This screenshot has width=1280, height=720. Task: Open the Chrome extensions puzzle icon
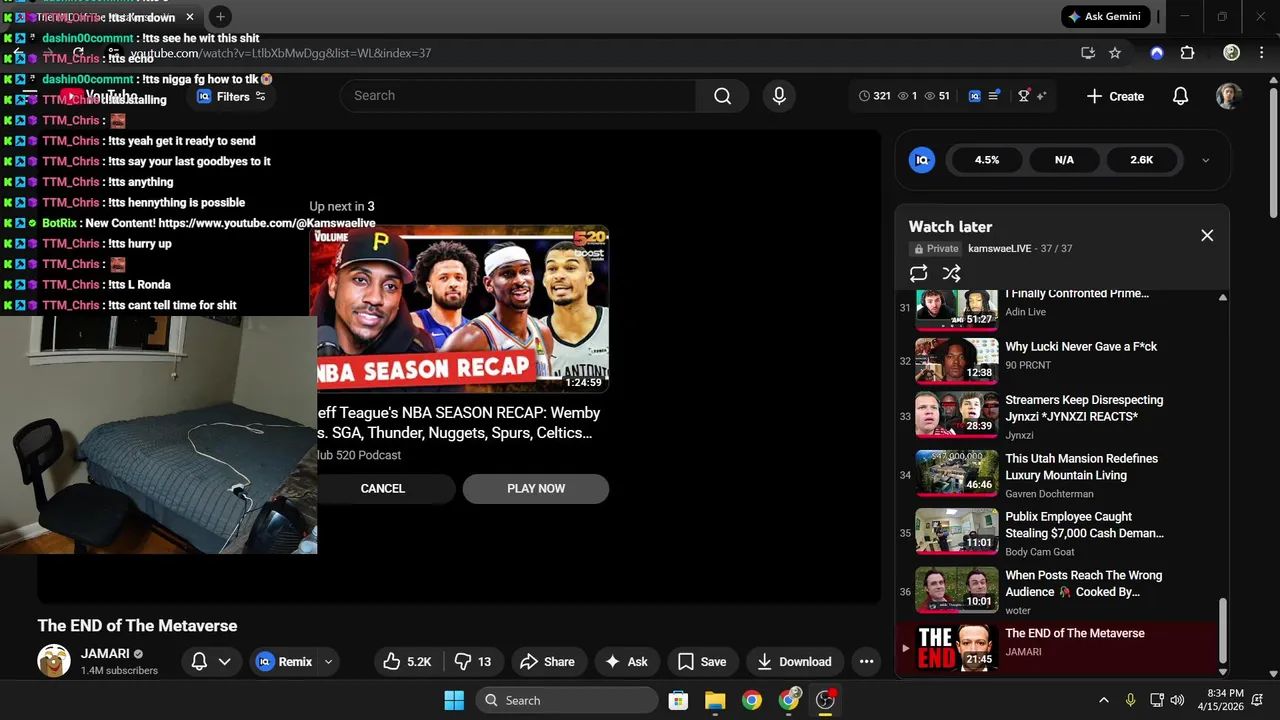(x=1188, y=53)
